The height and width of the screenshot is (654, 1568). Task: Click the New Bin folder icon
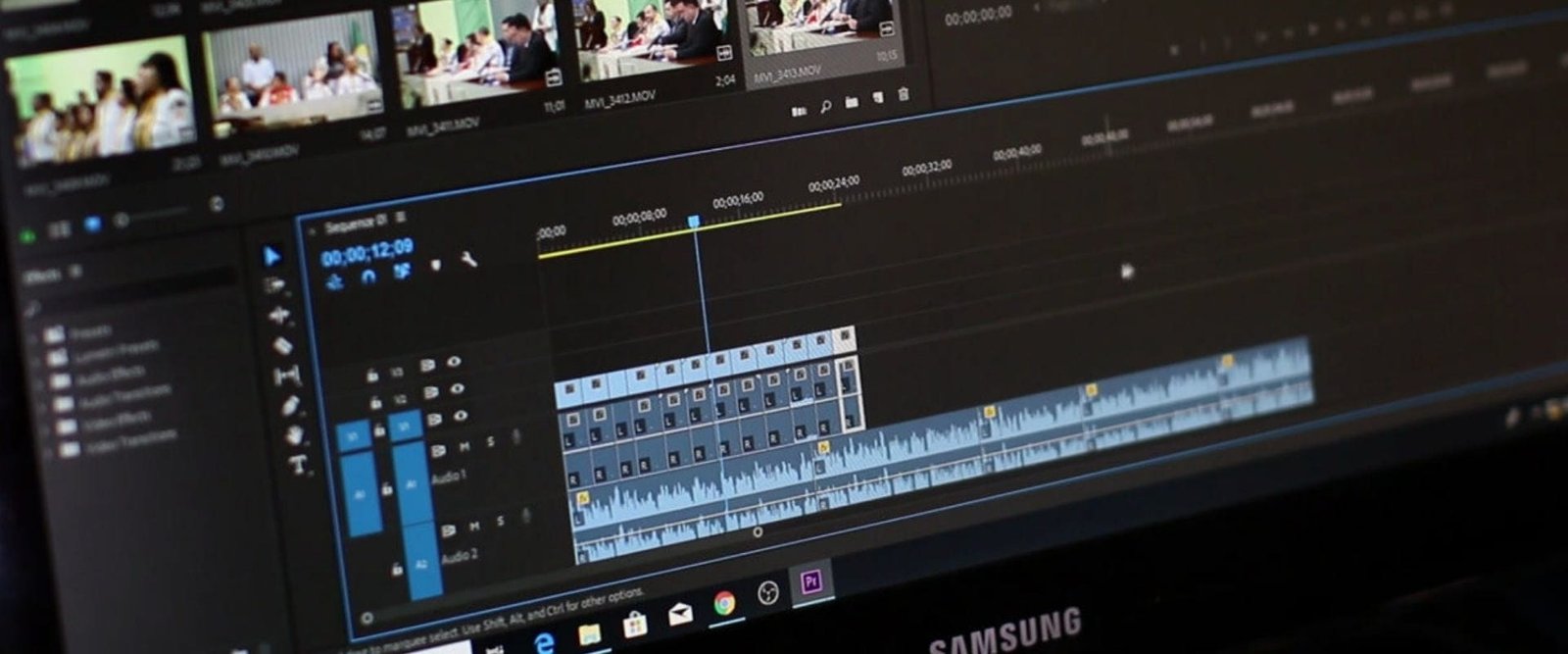pos(851,102)
